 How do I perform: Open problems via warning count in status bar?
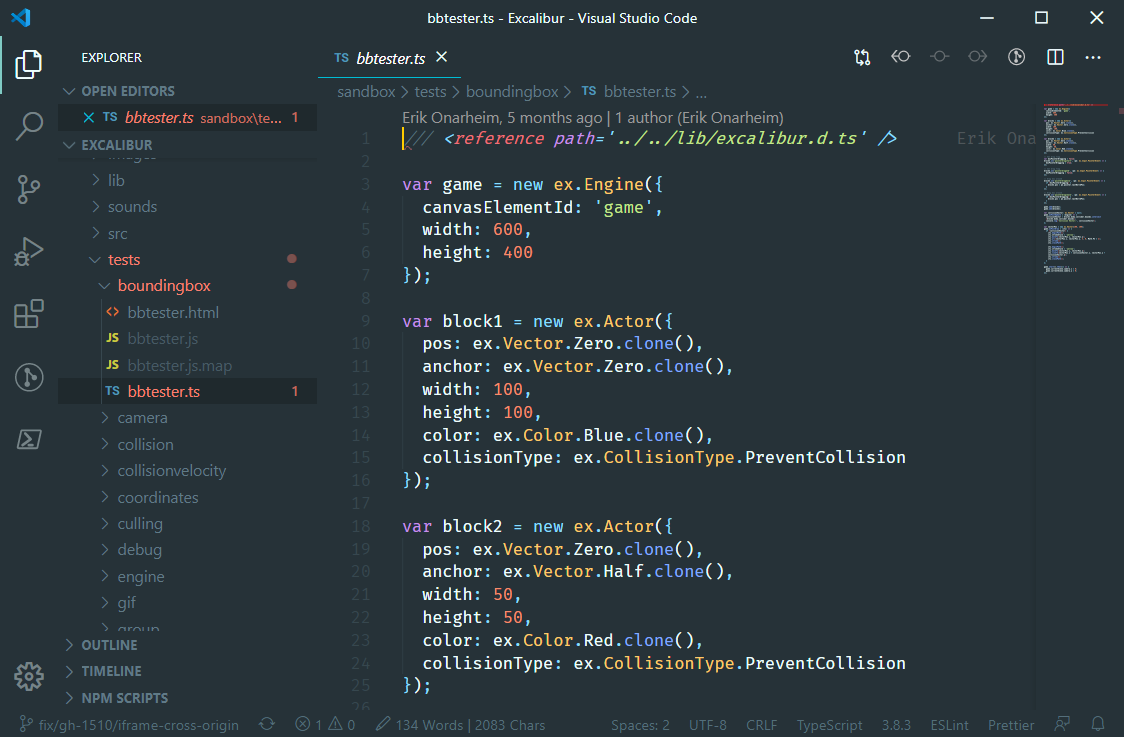click(341, 724)
